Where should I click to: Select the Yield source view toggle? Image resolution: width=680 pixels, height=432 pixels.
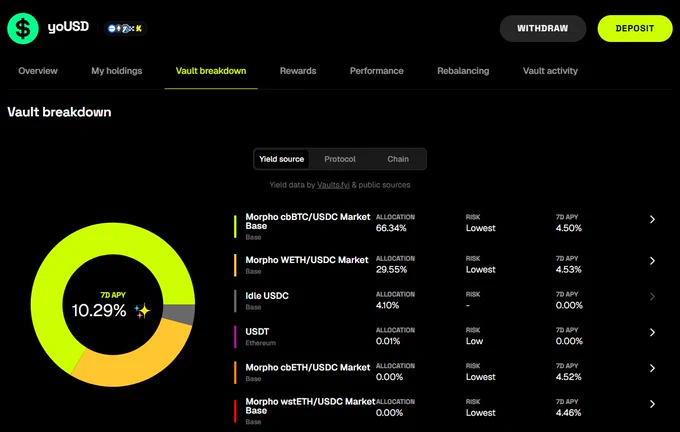pos(281,159)
